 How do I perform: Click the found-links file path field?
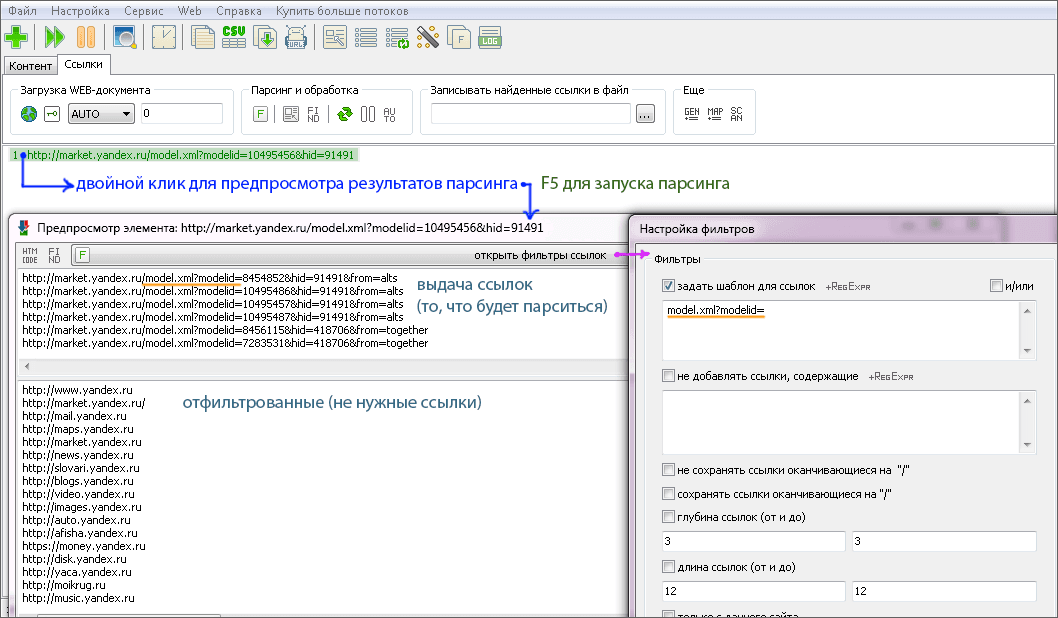click(531, 113)
